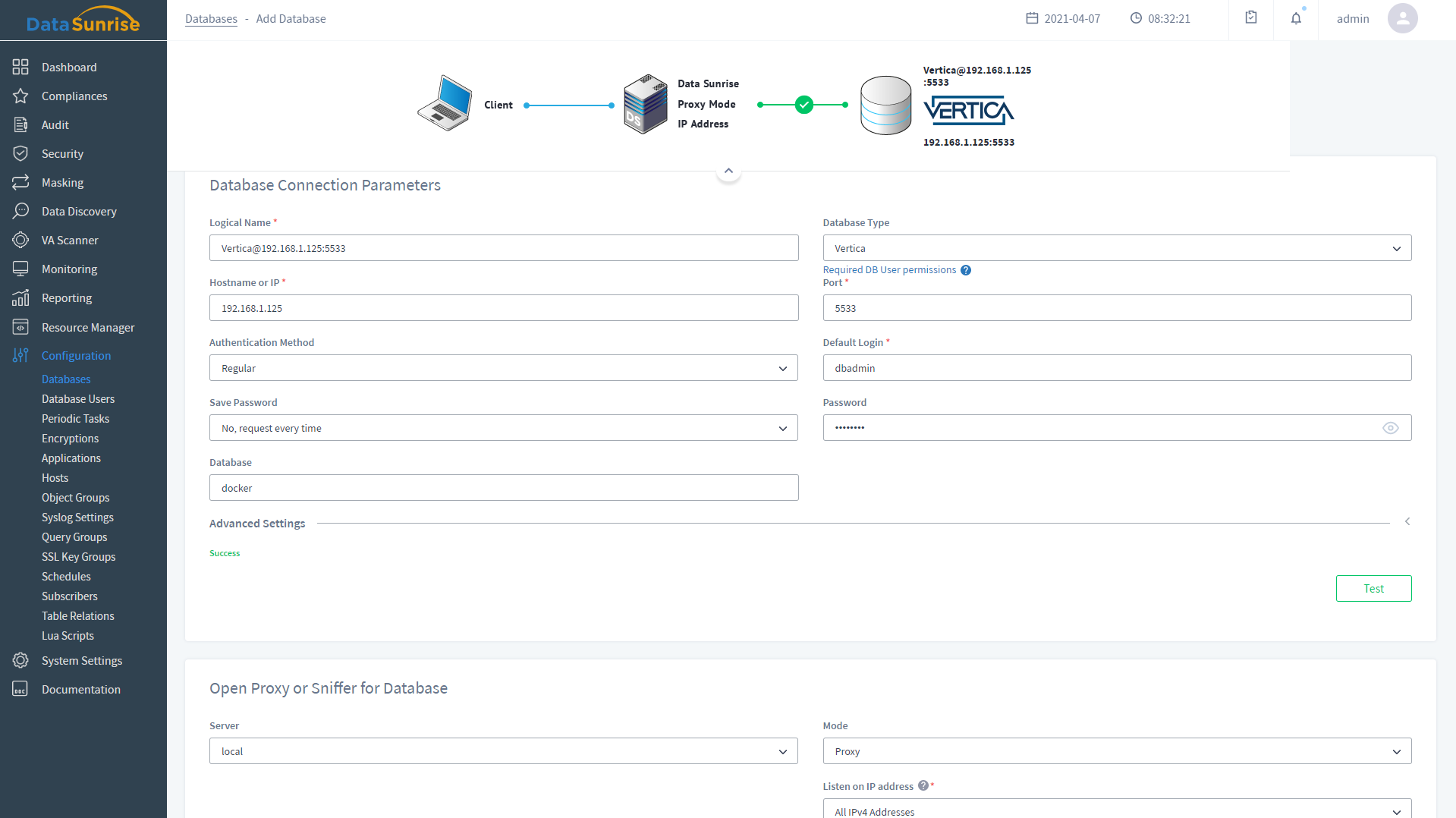The image size is (1456, 818).
Task: Click the calendar icon next to the date
Action: [x=1032, y=18]
